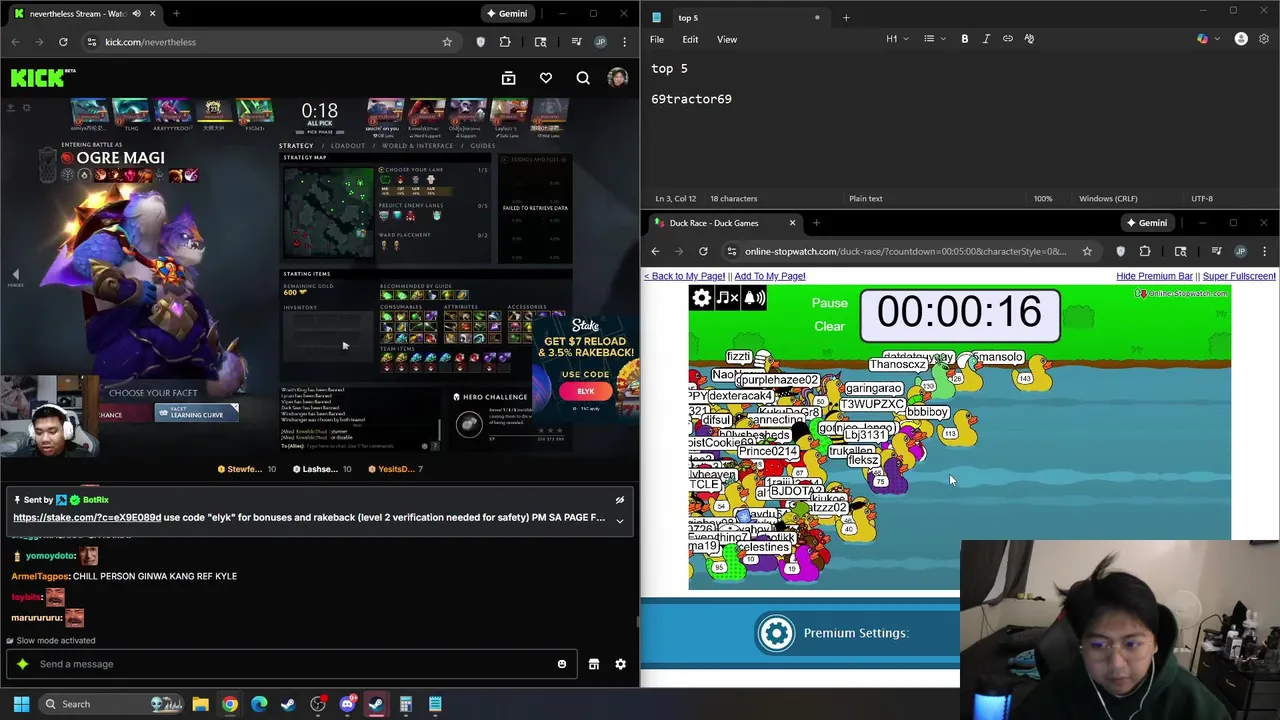Open File Explorer from taskbar
Screen dimensions: 1280x720
[200, 704]
